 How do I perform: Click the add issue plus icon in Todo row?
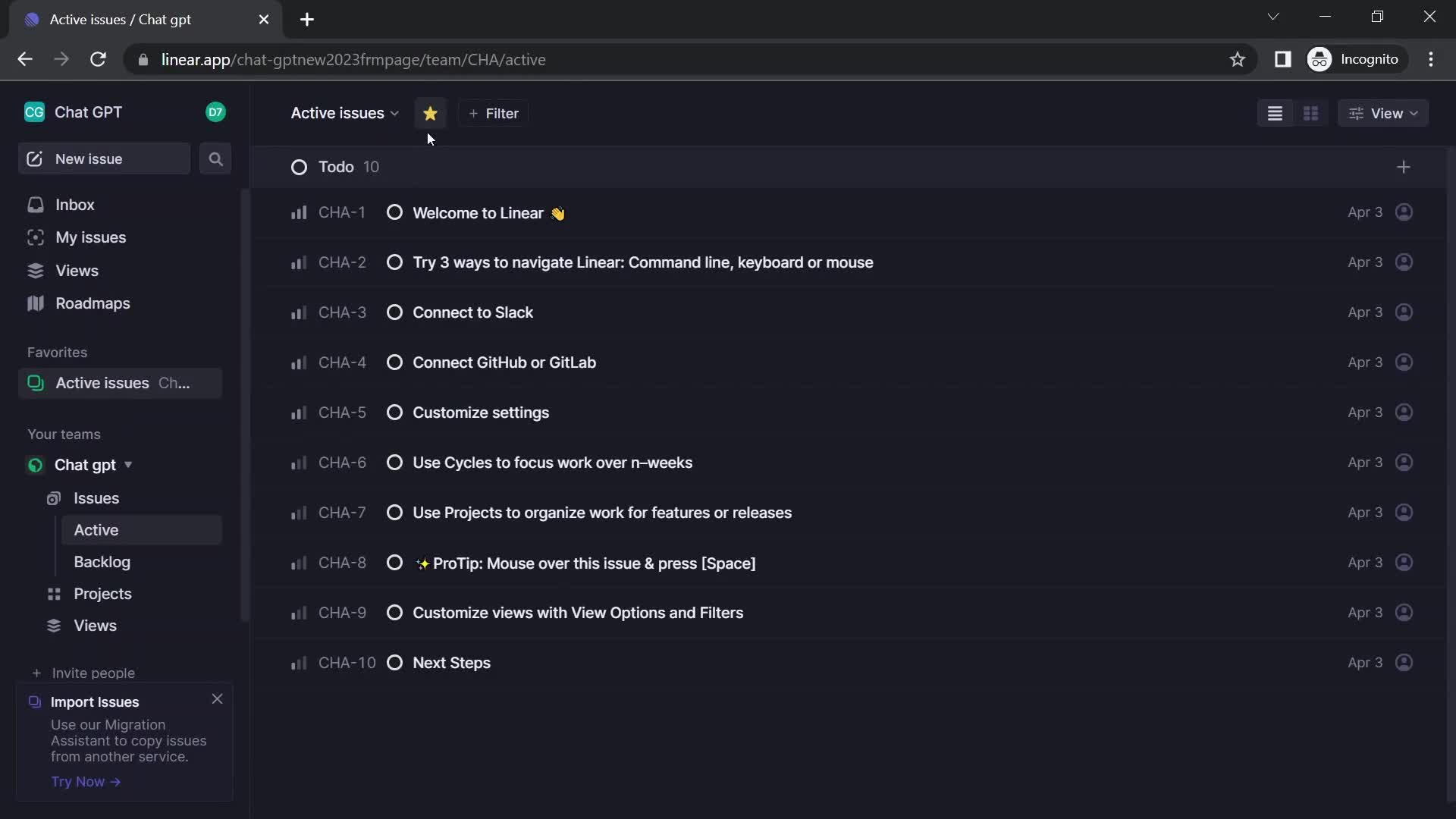(x=1404, y=167)
